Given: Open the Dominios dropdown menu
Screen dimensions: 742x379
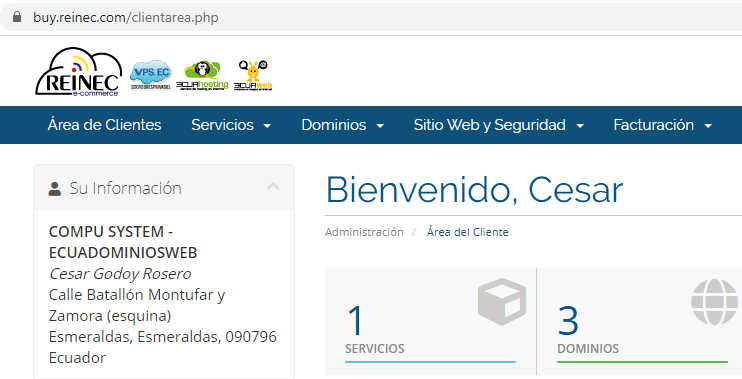Looking at the screenshot, I should click(x=343, y=125).
